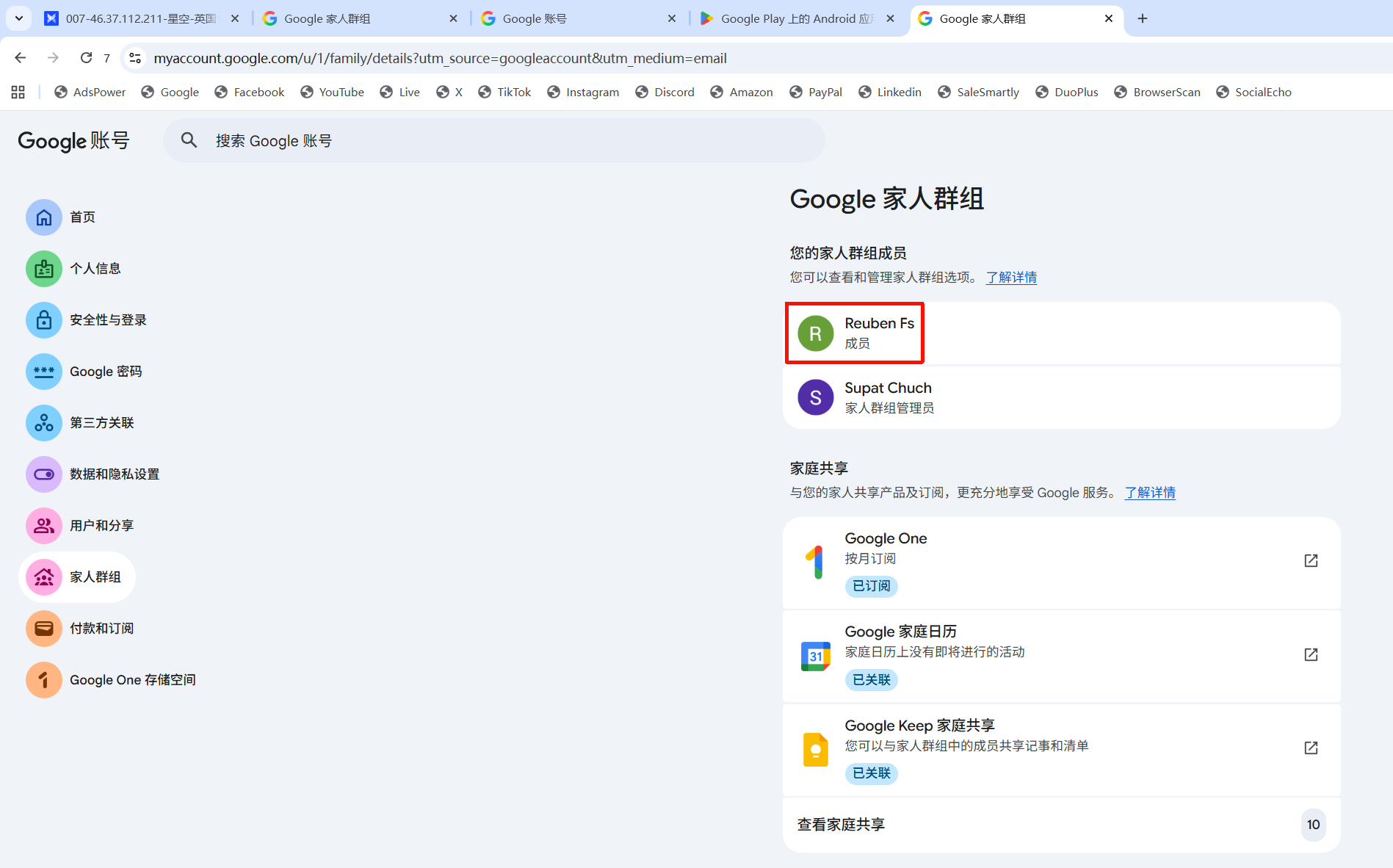Open Security and sign-in (安全性与登录) lock icon
Image resolution: width=1393 pixels, height=868 pixels.
(x=44, y=320)
